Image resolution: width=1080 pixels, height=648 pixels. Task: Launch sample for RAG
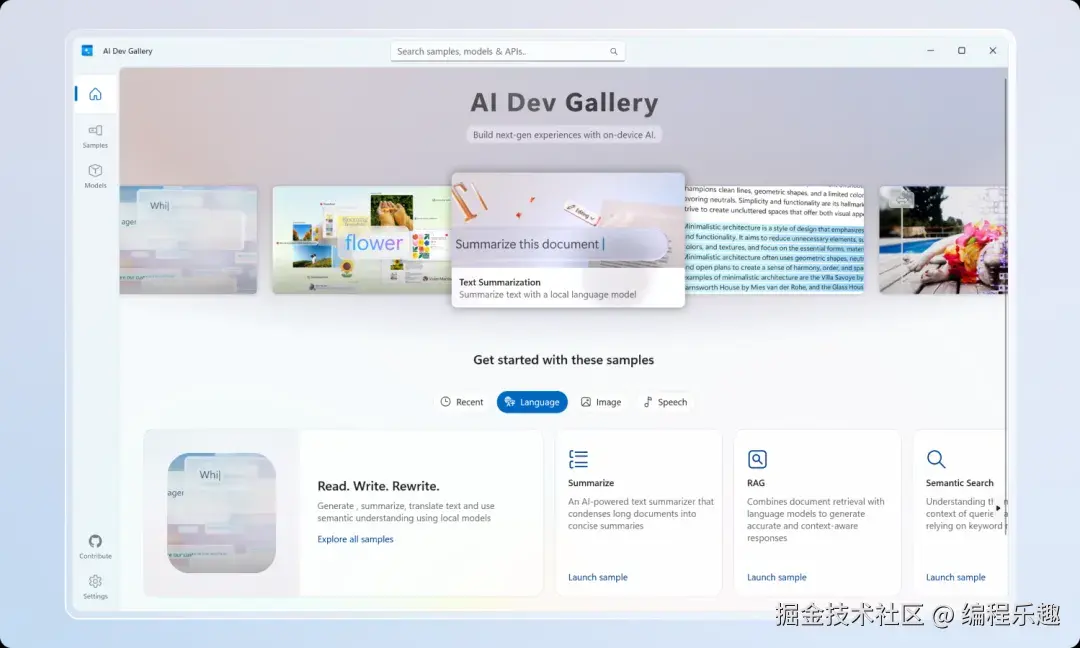776,577
